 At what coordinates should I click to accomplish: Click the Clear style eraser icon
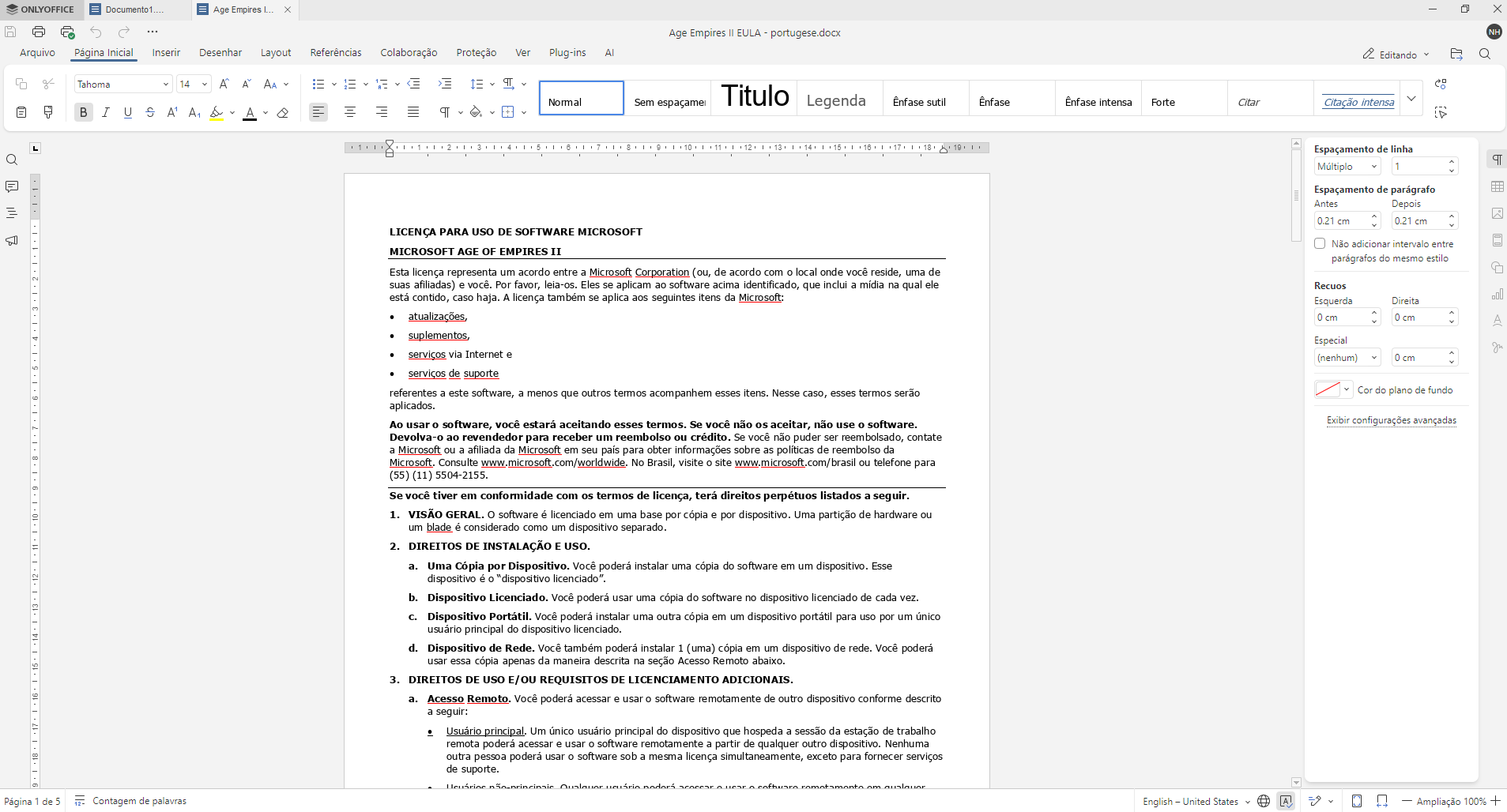(283, 112)
